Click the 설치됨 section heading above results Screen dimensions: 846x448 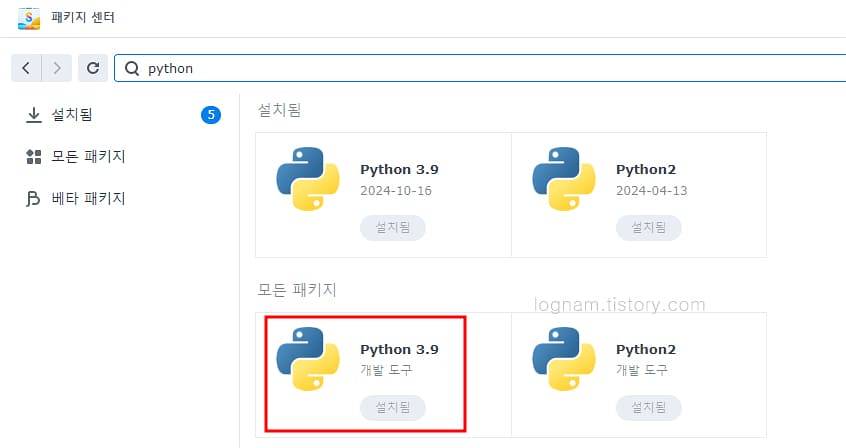click(279, 110)
